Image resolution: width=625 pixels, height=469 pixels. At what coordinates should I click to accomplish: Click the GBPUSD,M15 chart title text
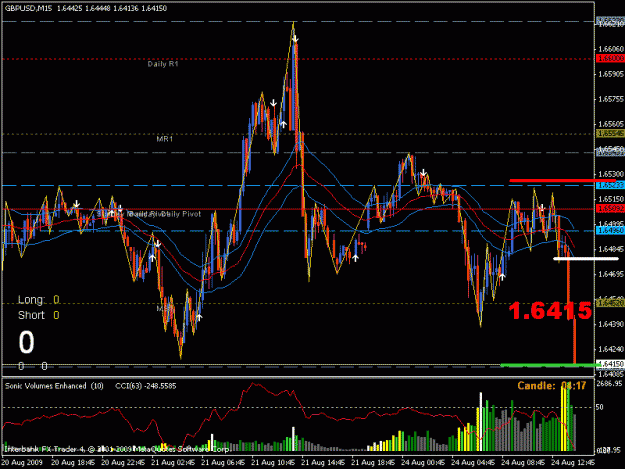point(28,8)
